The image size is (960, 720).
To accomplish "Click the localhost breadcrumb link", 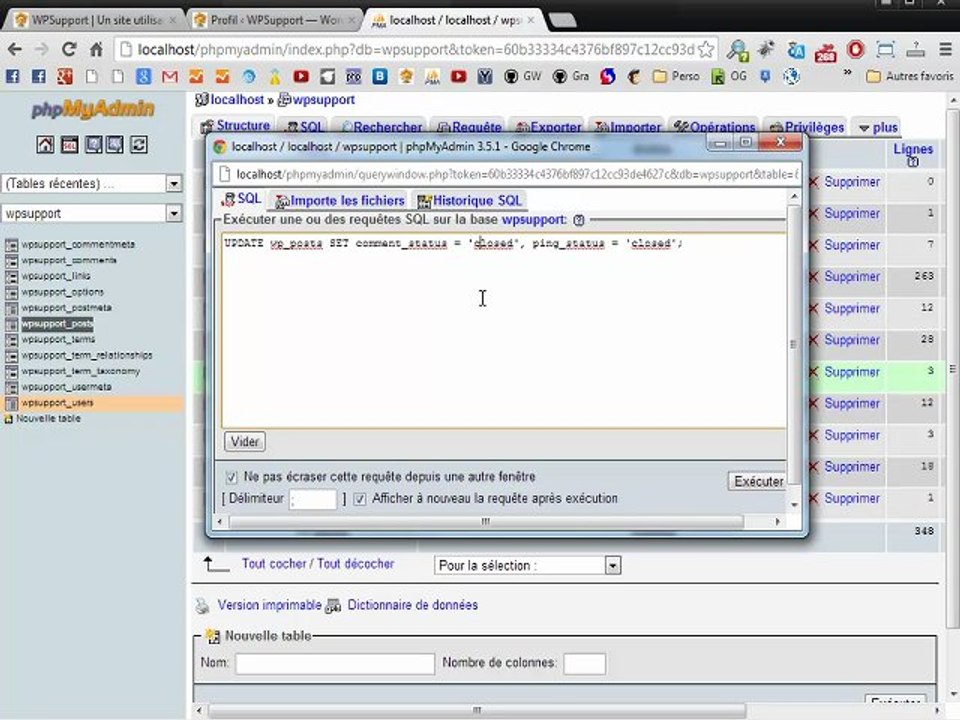I will [x=237, y=99].
